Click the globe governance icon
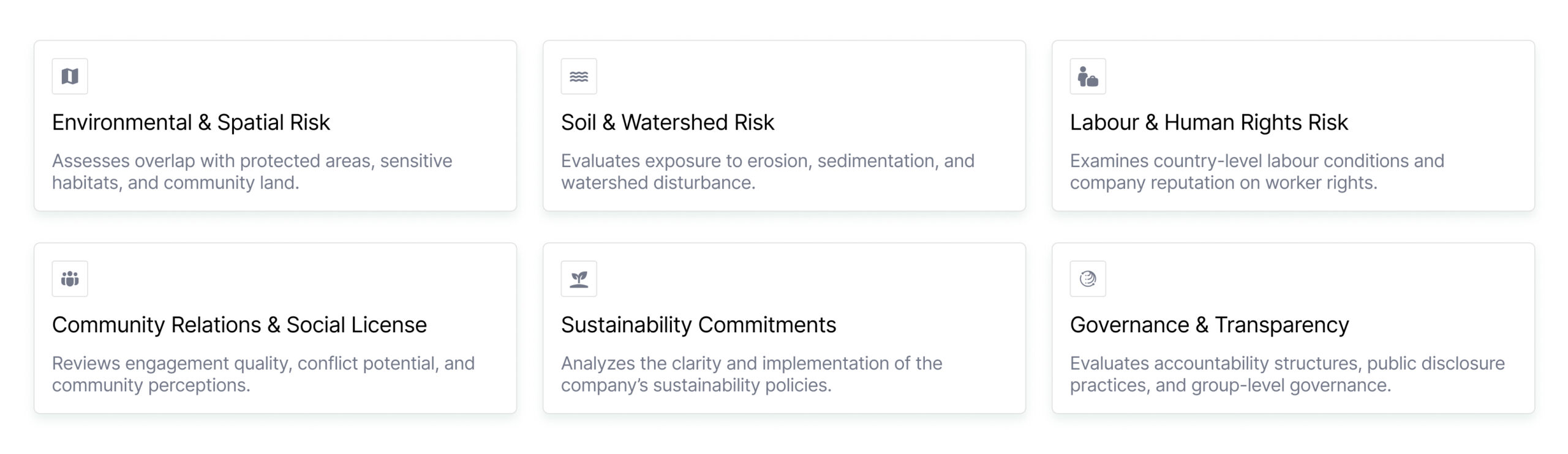The height and width of the screenshot is (454, 1568). tap(1088, 279)
